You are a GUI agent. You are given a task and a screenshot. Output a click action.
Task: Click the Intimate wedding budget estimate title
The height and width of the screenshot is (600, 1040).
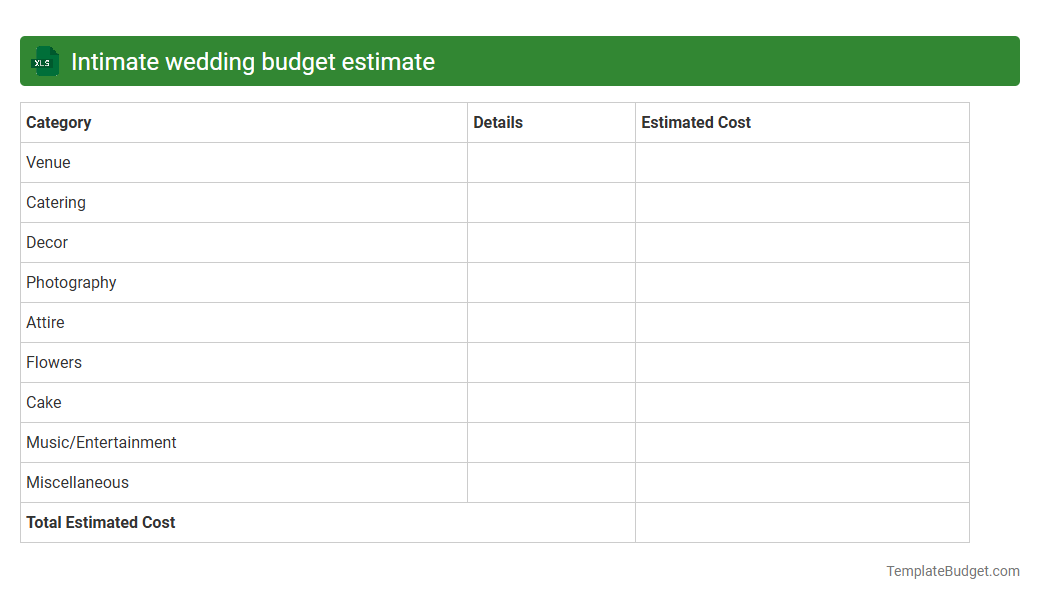tap(252, 61)
